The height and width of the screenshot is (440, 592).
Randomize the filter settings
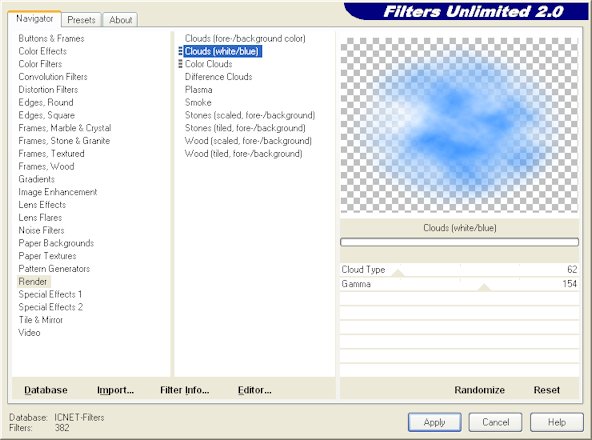479,390
